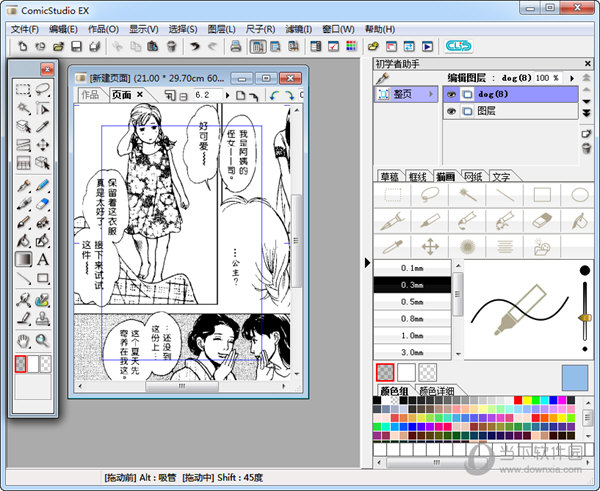
Task: Choose 0.5mm brush size
Action: point(412,302)
